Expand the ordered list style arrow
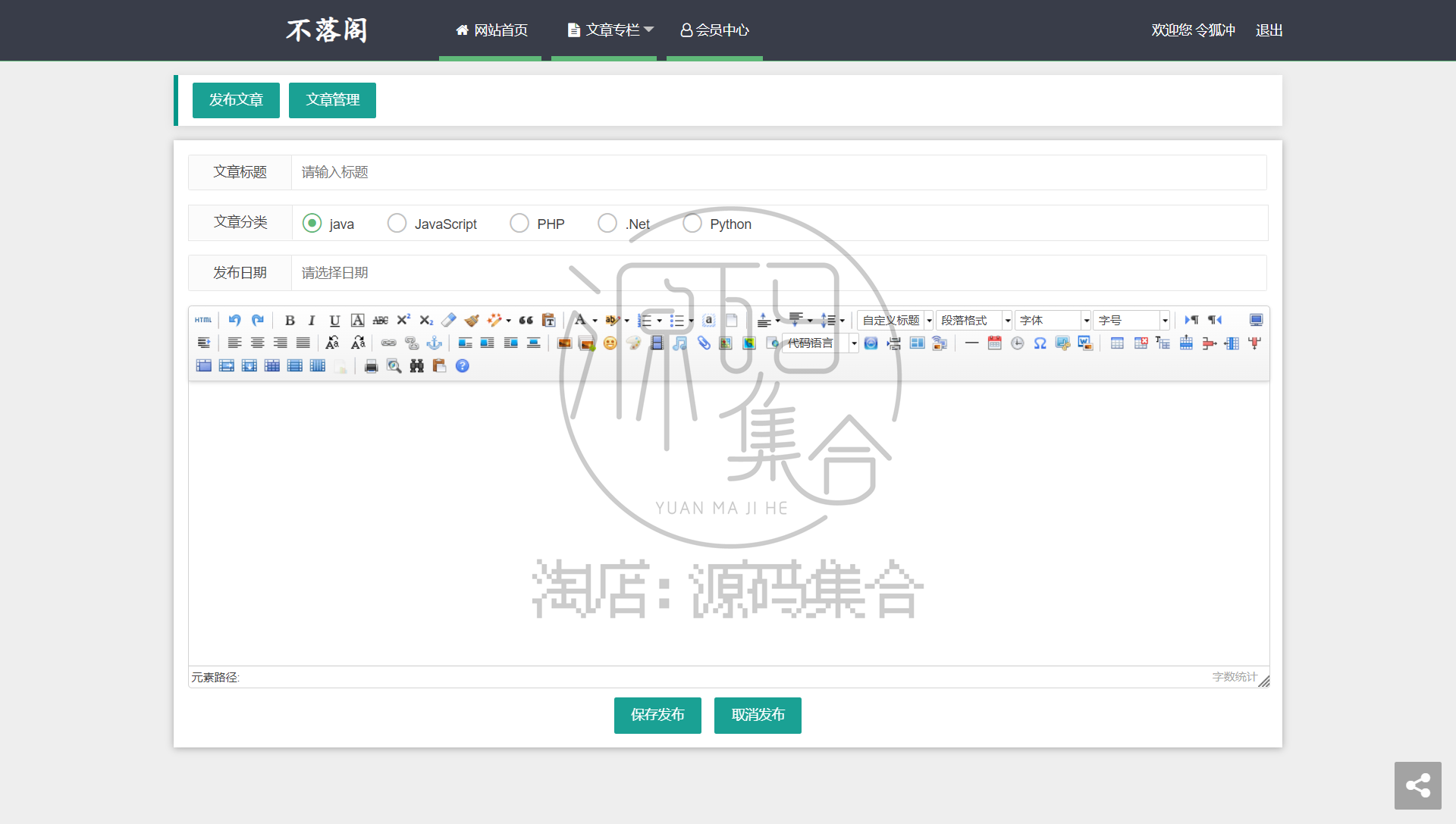 pos(659,321)
